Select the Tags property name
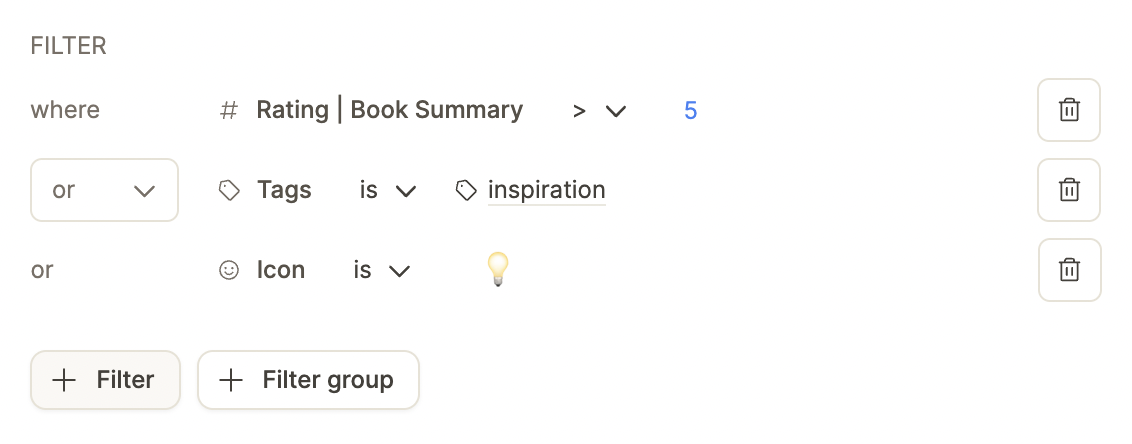 (284, 190)
